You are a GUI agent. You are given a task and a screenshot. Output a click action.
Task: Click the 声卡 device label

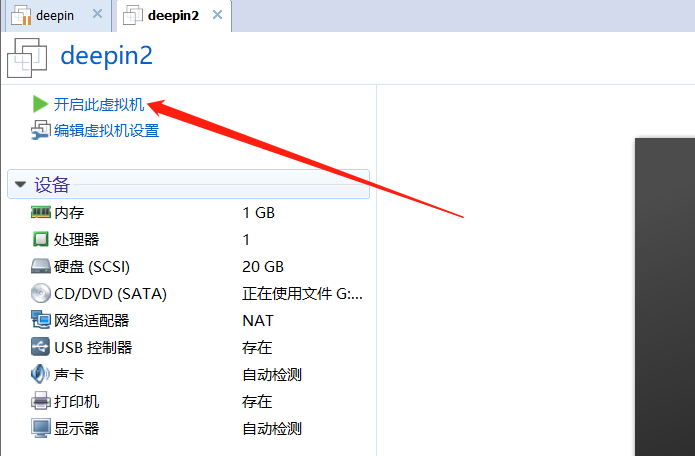(x=69, y=374)
